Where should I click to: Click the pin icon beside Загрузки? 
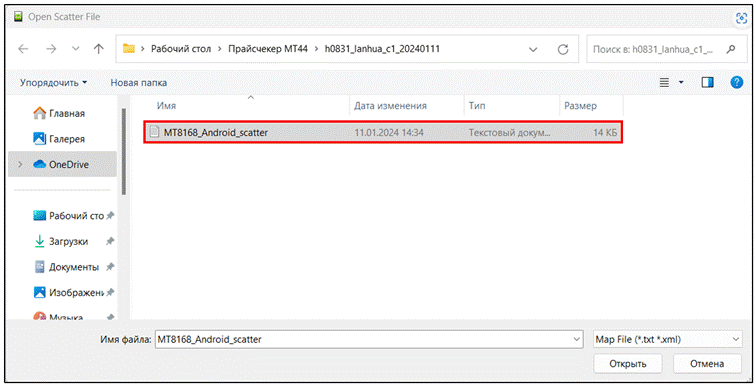(110, 241)
